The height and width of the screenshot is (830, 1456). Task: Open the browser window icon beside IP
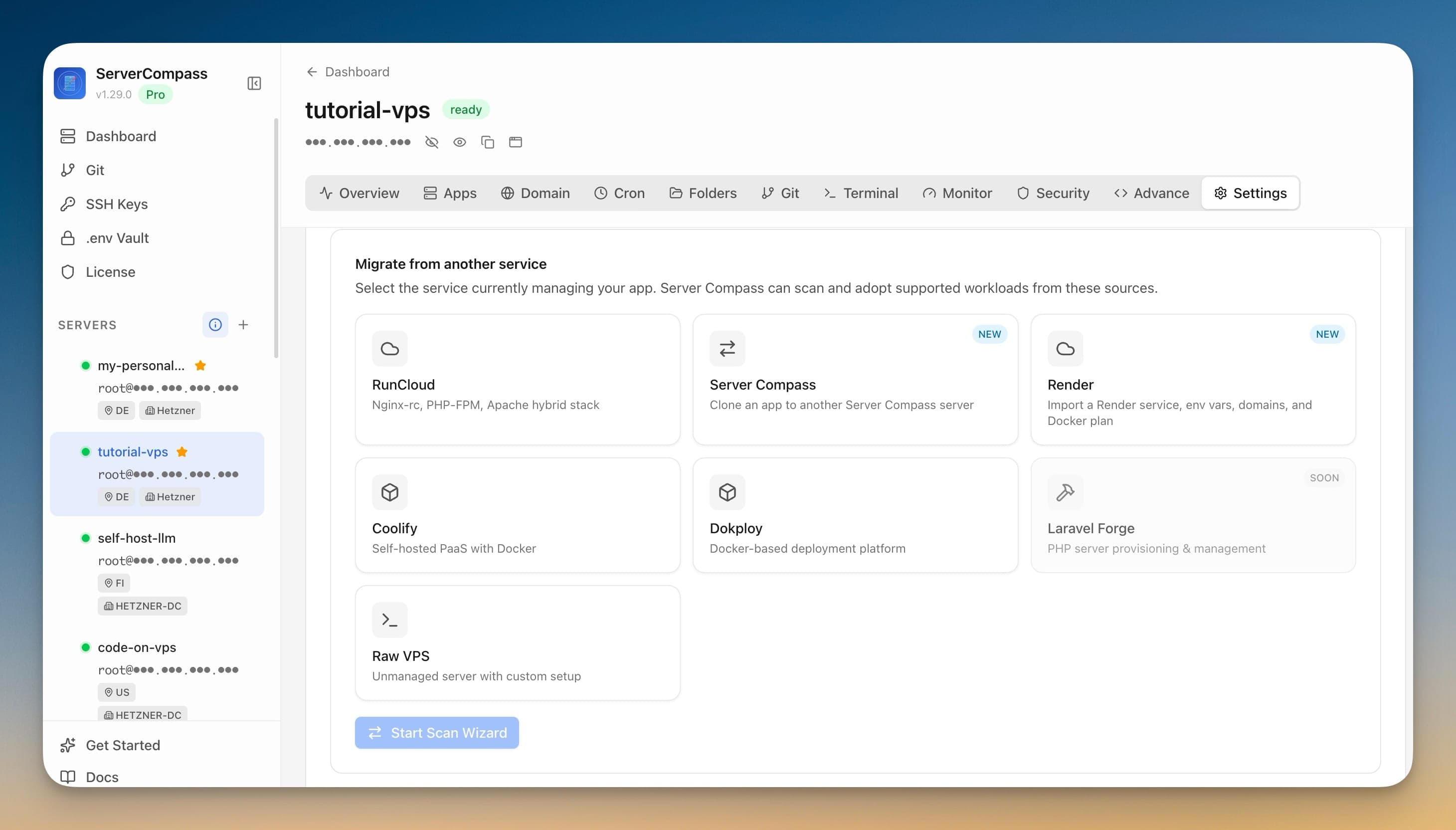click(515, 142)
